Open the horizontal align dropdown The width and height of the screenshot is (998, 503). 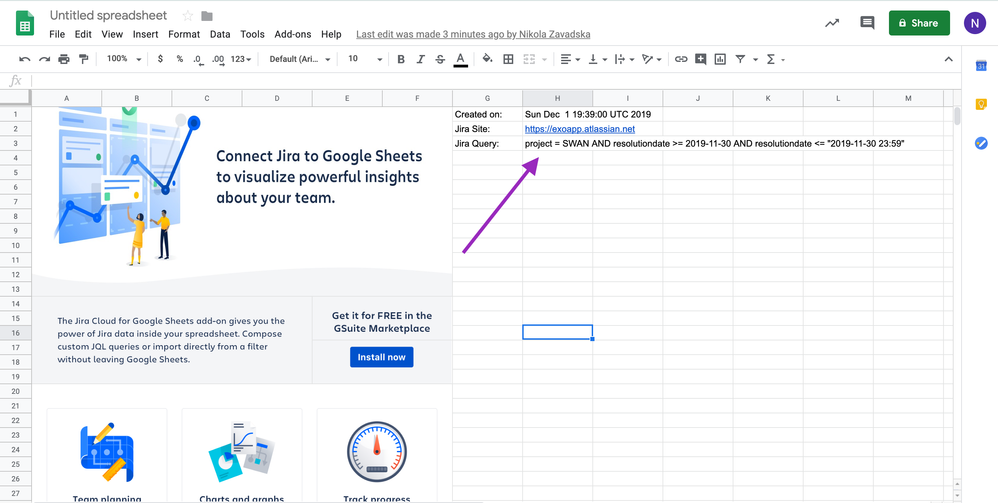point(570,59)
